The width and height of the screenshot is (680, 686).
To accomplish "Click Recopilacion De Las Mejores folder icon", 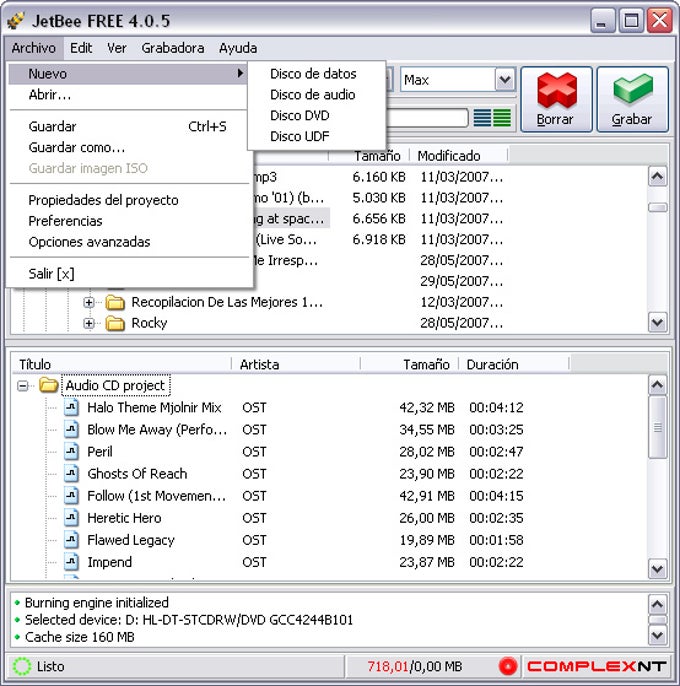I will click(x=115, y=302).
